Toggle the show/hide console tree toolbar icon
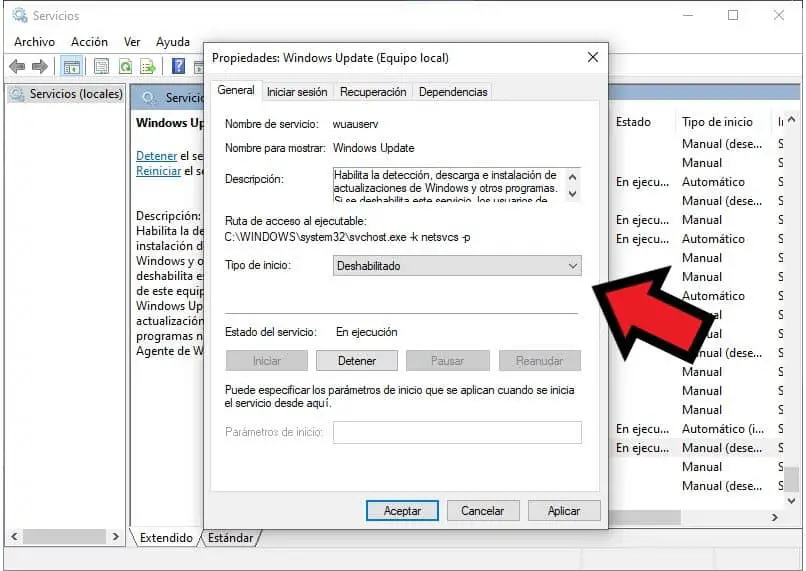This screenshot has width=806, height=571. pos(71,66)
